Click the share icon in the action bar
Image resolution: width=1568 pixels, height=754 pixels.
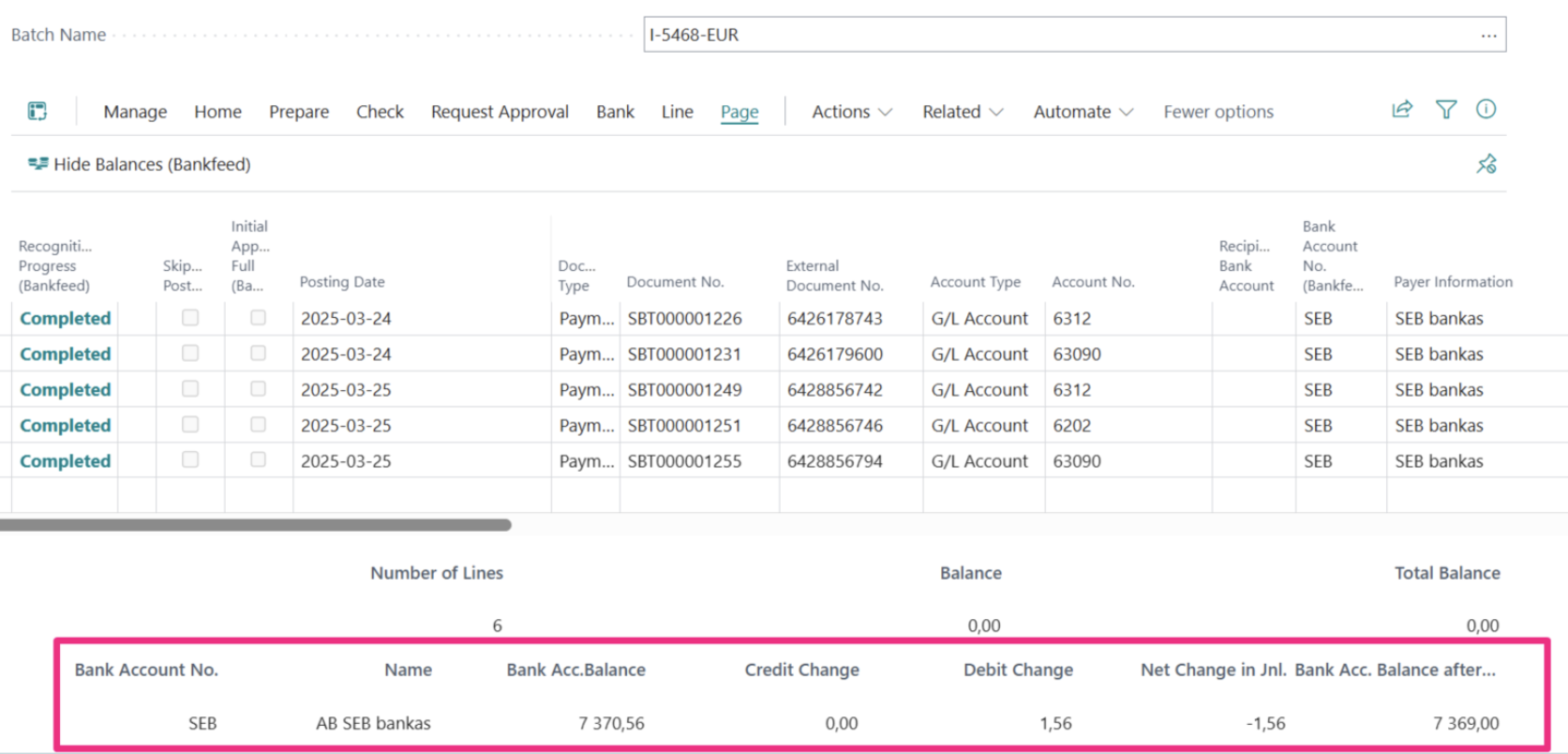click(1402, 110)
